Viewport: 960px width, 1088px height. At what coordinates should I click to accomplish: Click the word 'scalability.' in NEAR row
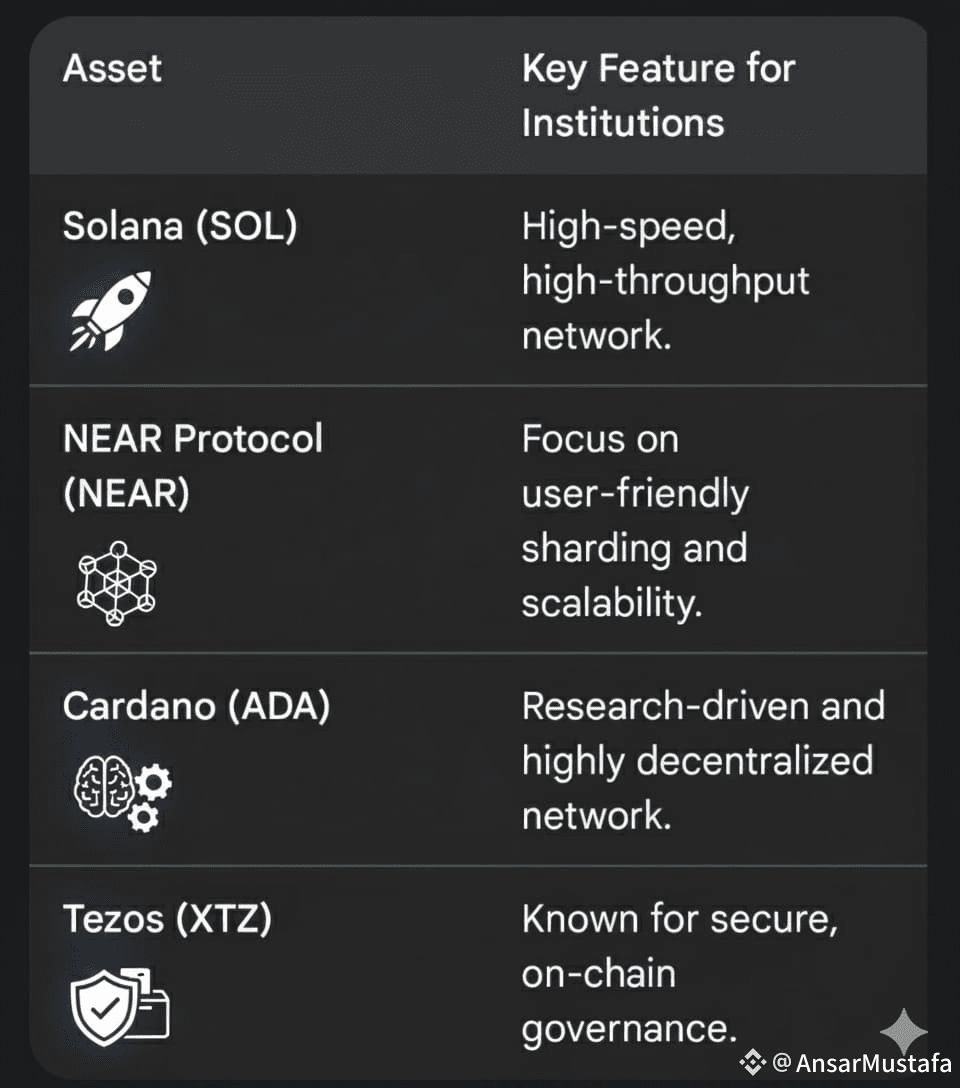point(611,603)
